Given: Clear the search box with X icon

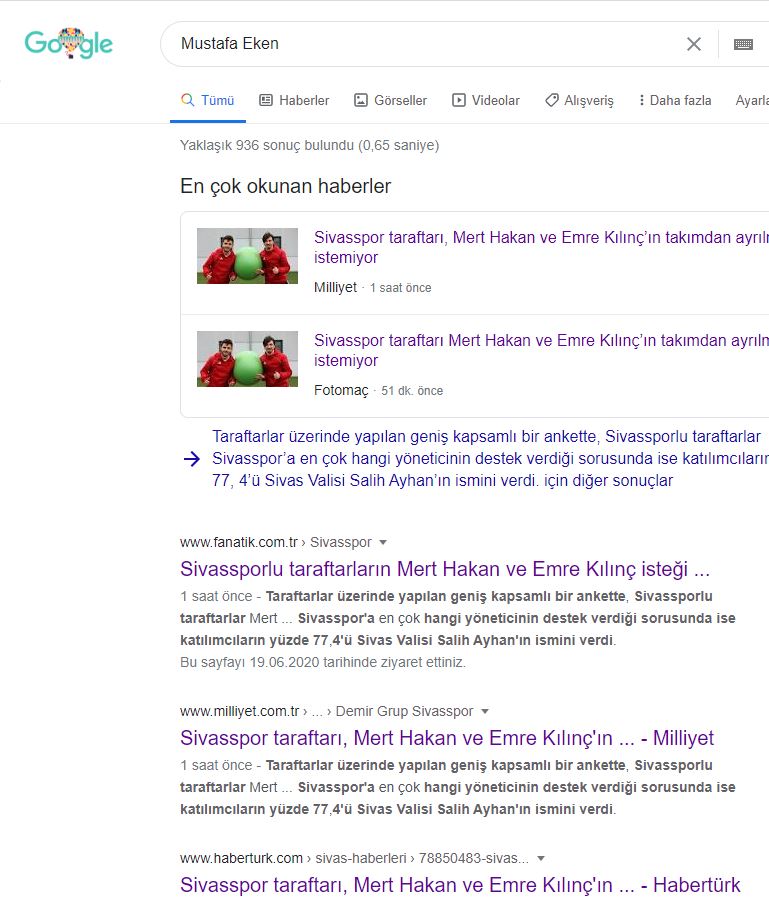Looking at the screenshot, I should 694,44.
